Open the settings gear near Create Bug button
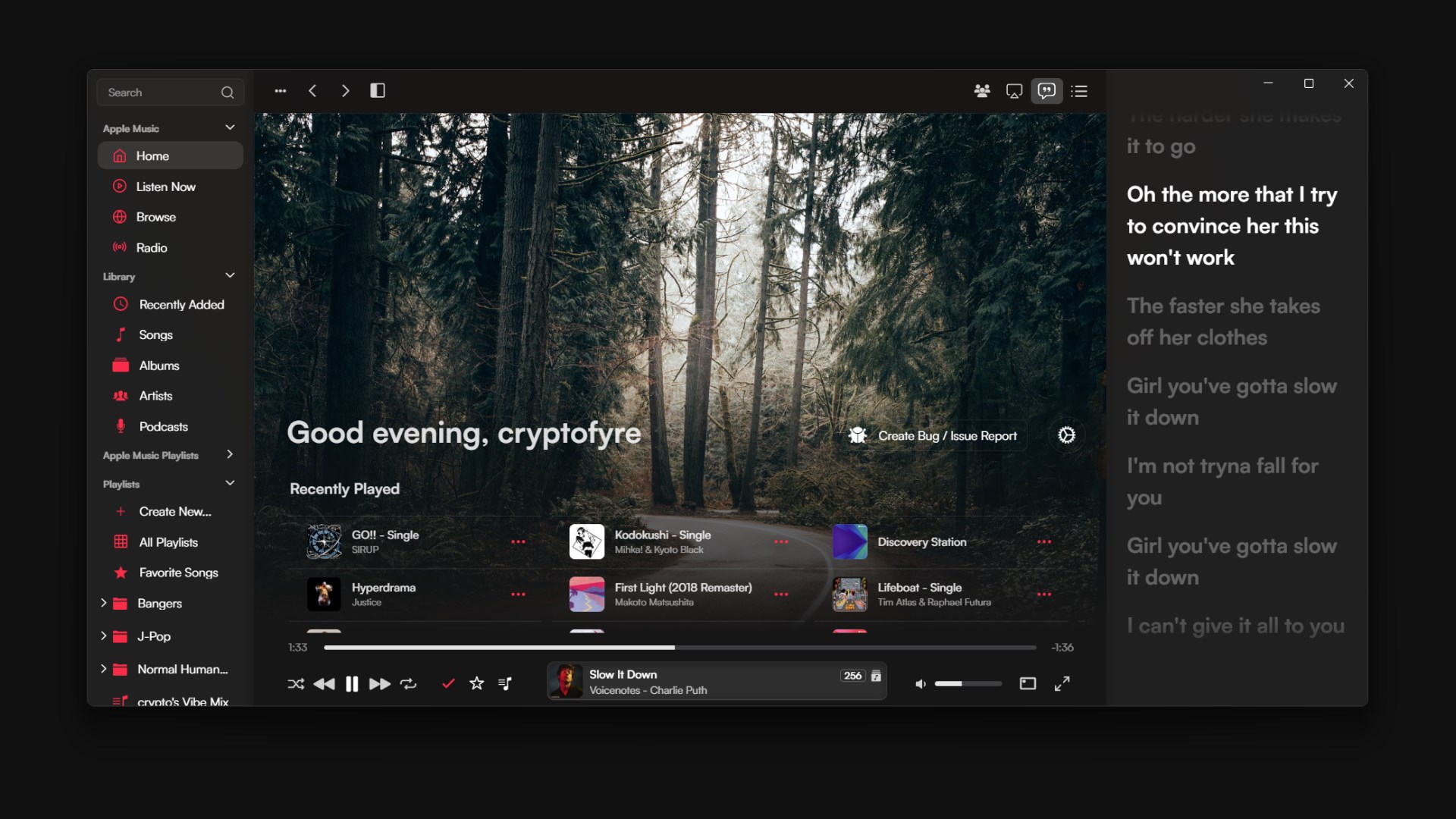 [1066, 435]
